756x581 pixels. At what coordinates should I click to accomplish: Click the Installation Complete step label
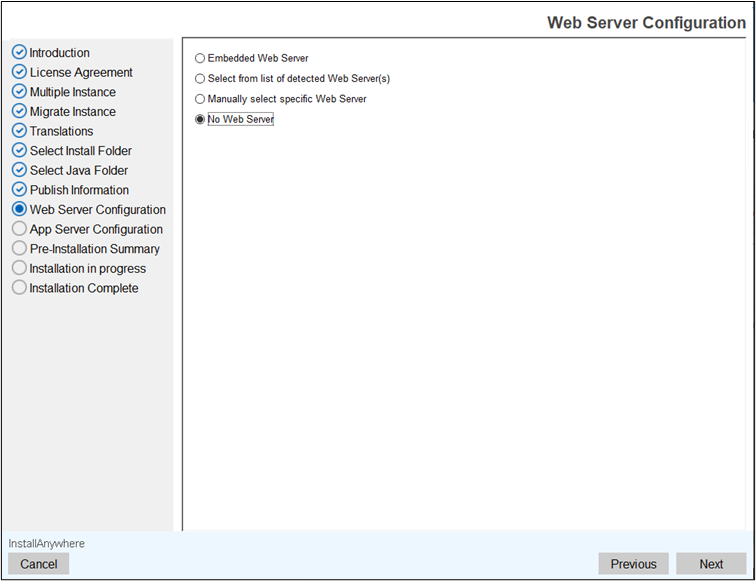point(84,288)
